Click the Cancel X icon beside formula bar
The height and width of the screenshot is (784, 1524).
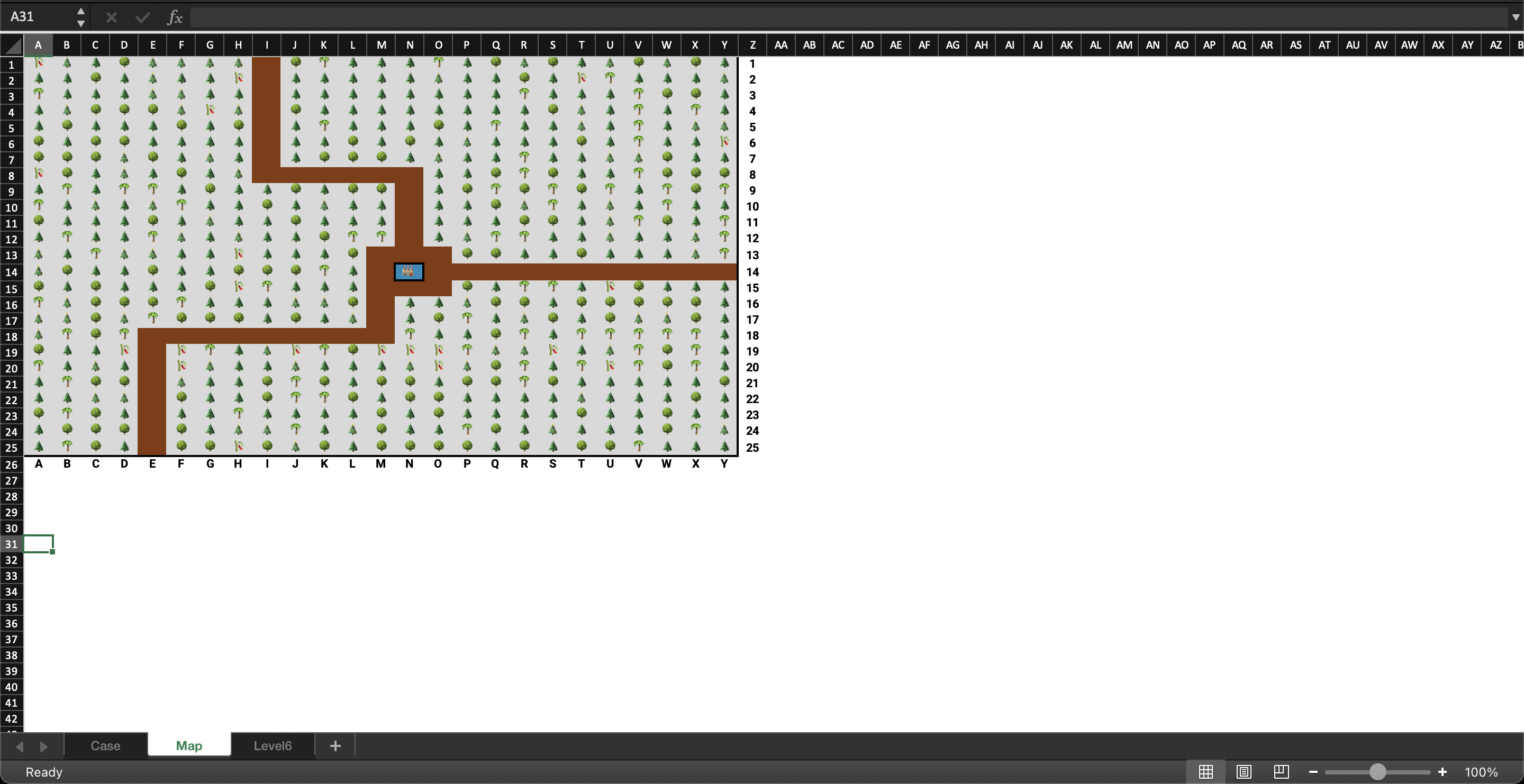pos(111,17)
